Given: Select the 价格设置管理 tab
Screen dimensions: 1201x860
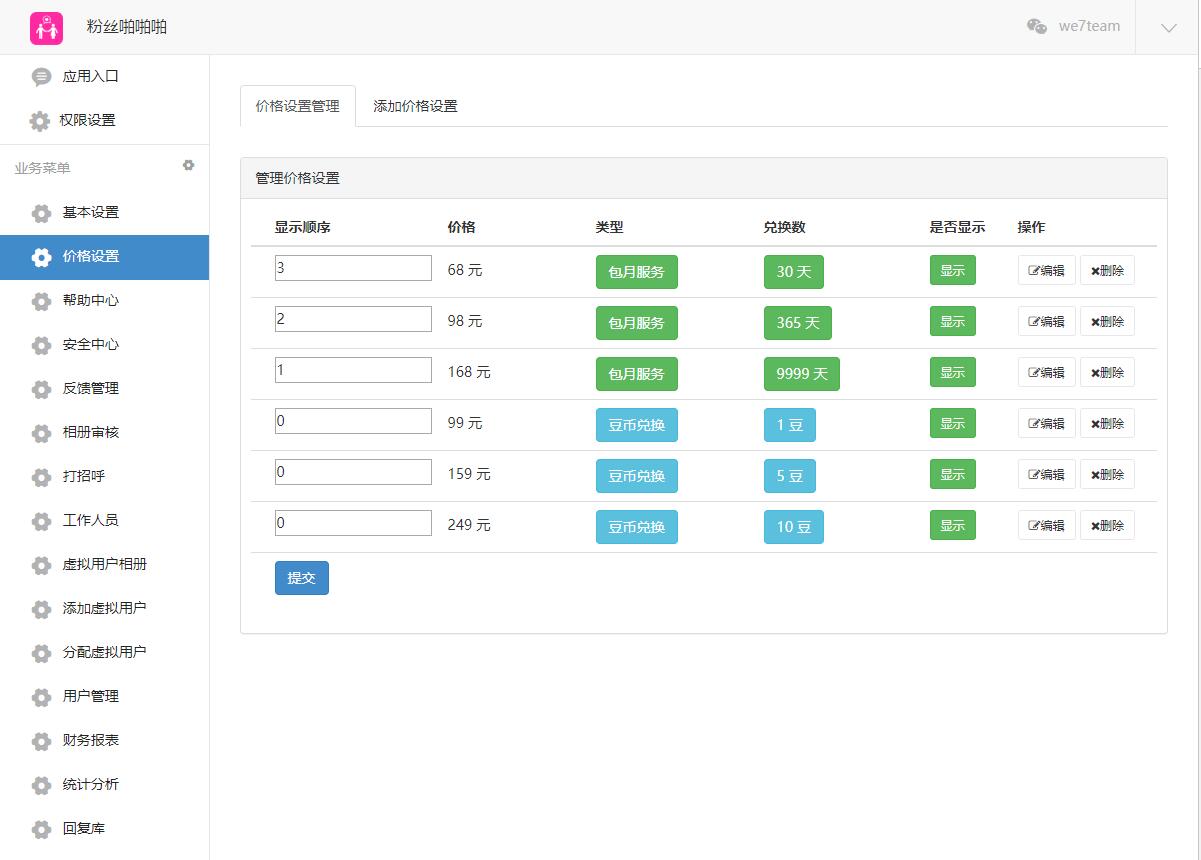Looking at the screenshot, I should (297, 106).
